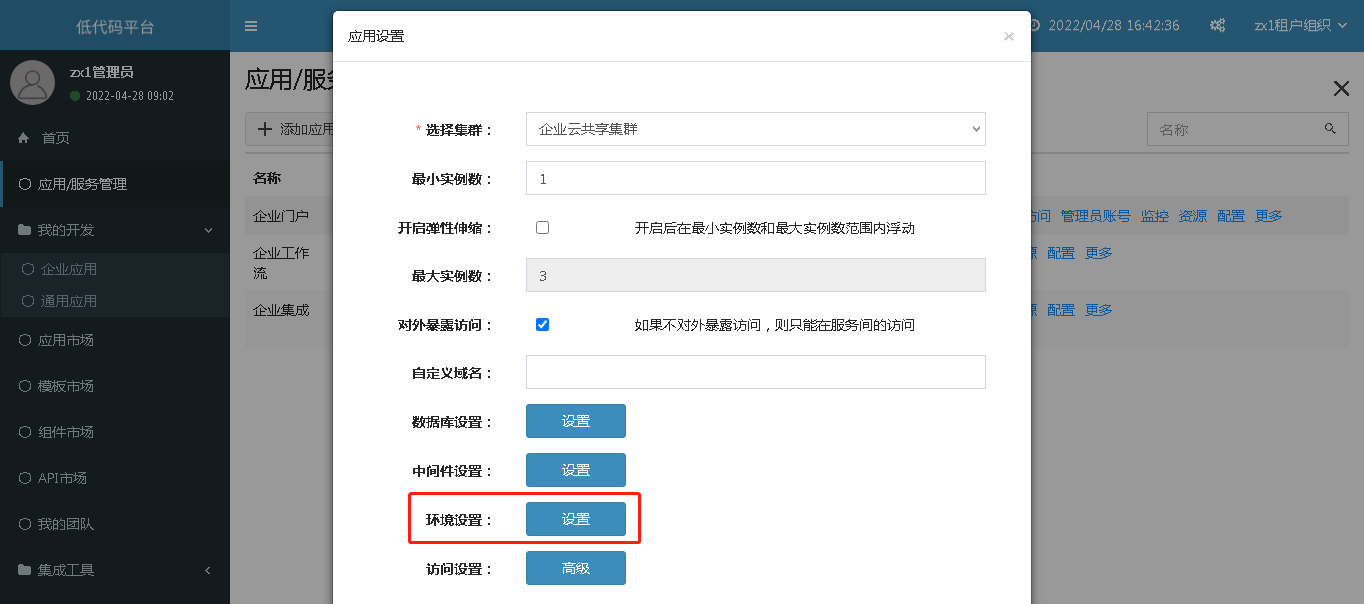This screenshot has width=1364, height=604.
Task: Close the panel with the large X icon
Action: [1341, 88]
